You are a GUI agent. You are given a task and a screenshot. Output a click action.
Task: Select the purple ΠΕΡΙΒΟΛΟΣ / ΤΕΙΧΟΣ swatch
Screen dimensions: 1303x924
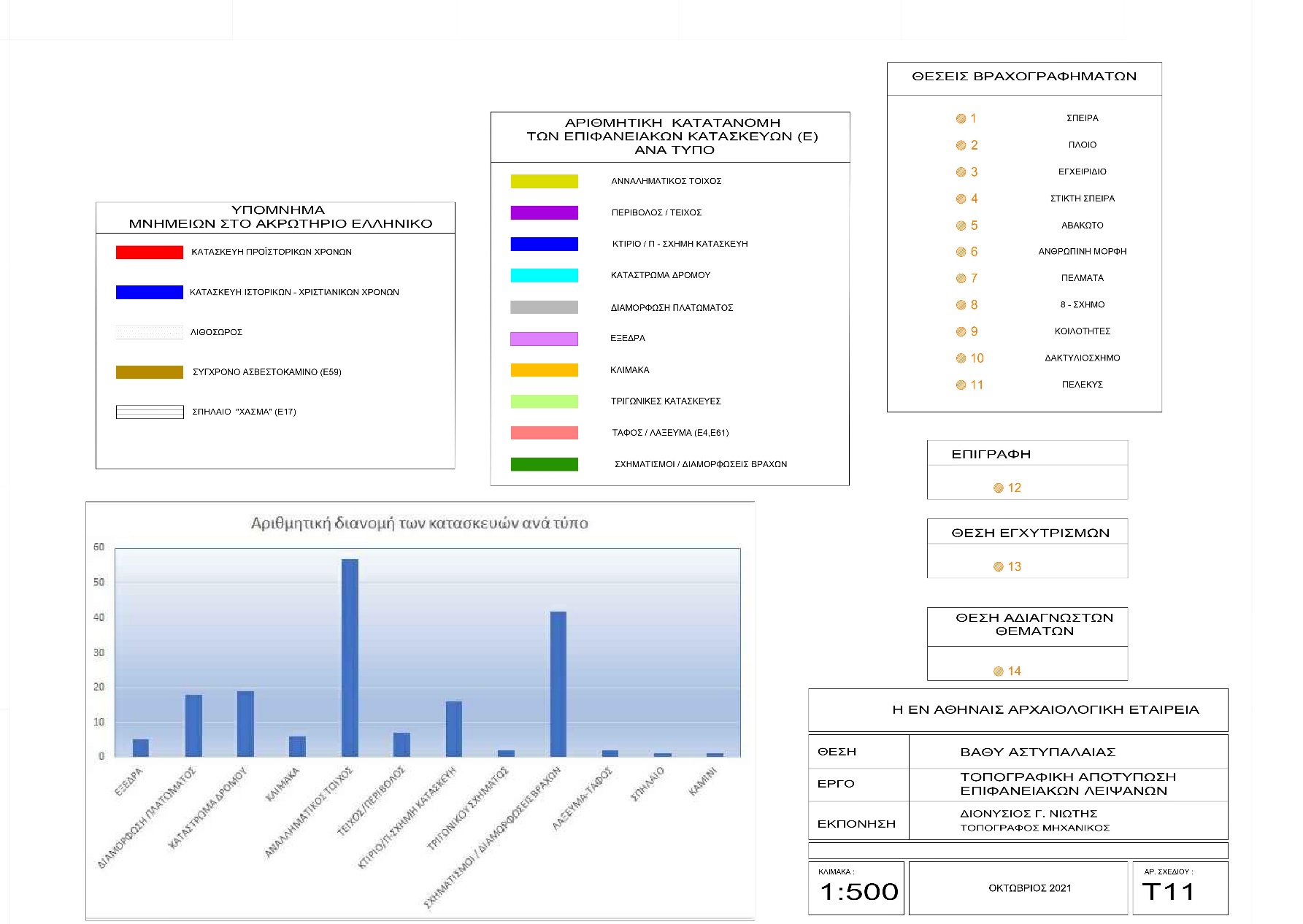(544, 212)
